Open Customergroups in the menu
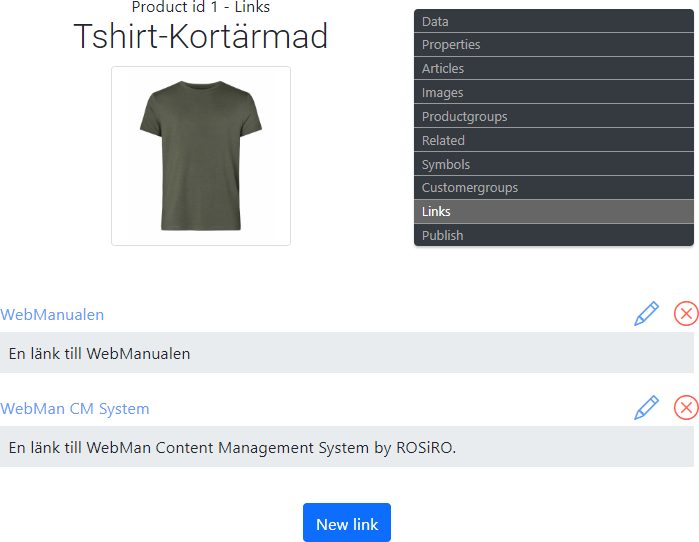Image resolution: width=699 pixels, height=542 pixels. (x=553, y=188)
